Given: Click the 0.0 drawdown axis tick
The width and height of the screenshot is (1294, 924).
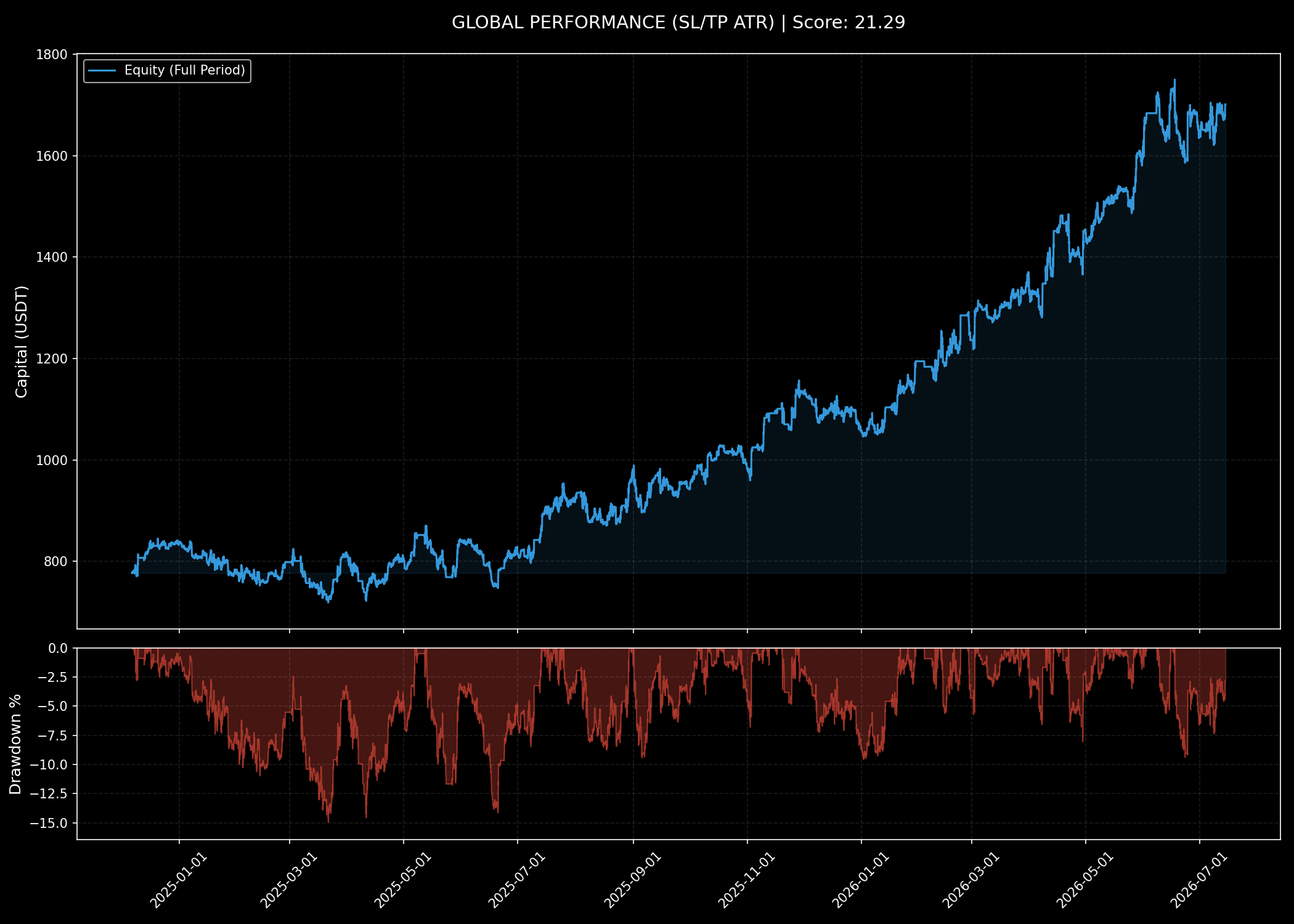Looking at the screenshot, I should click(58, 648).
